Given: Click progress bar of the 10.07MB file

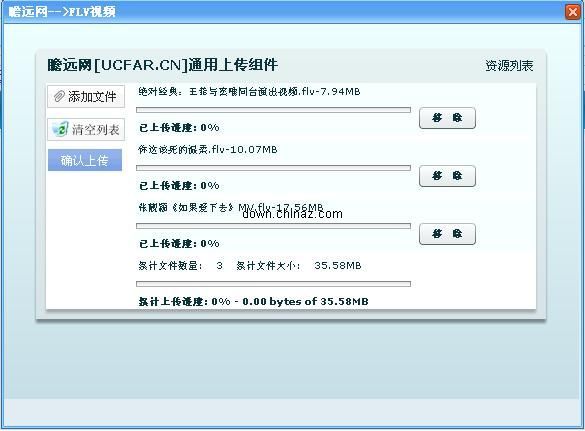Looking at the screenshot, I should [273, 168].
